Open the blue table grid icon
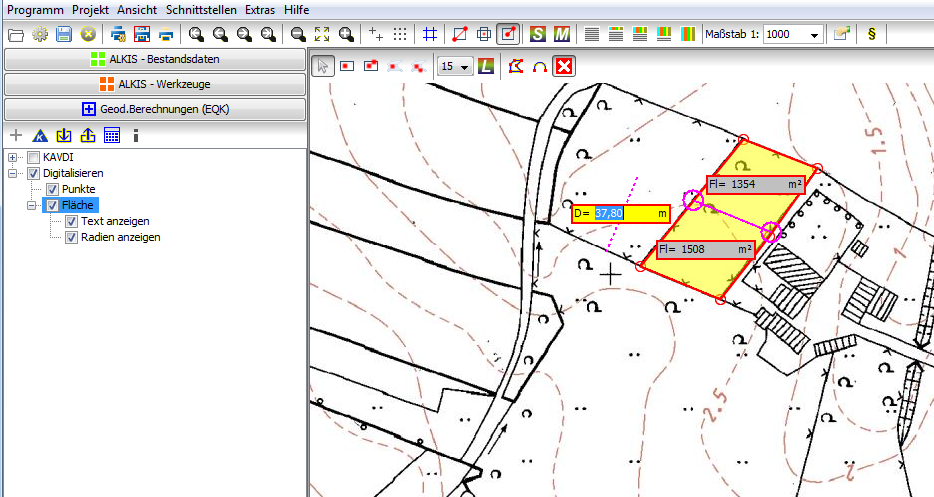Viewport: 934px width, 497px height. coord(112,135)
